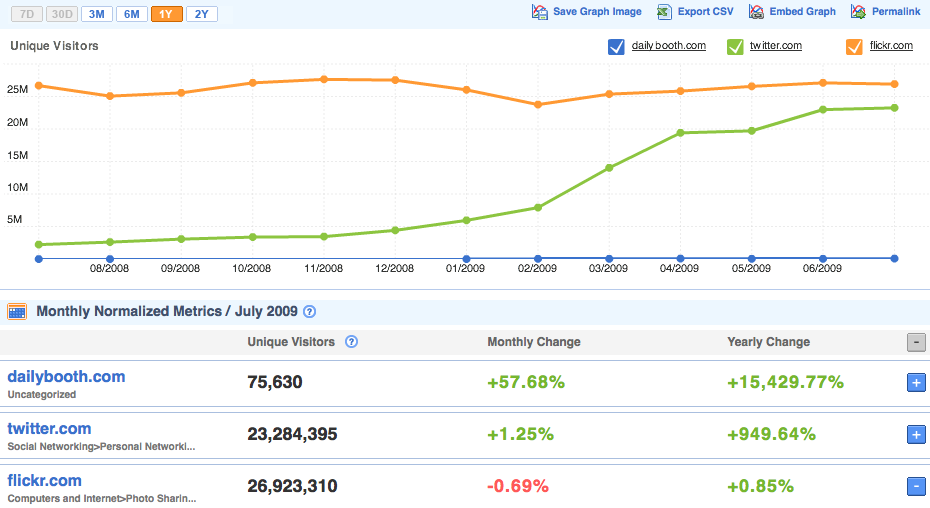Click the Export CSV link
This screenshot has width=930, height=508.
point(705,11)
